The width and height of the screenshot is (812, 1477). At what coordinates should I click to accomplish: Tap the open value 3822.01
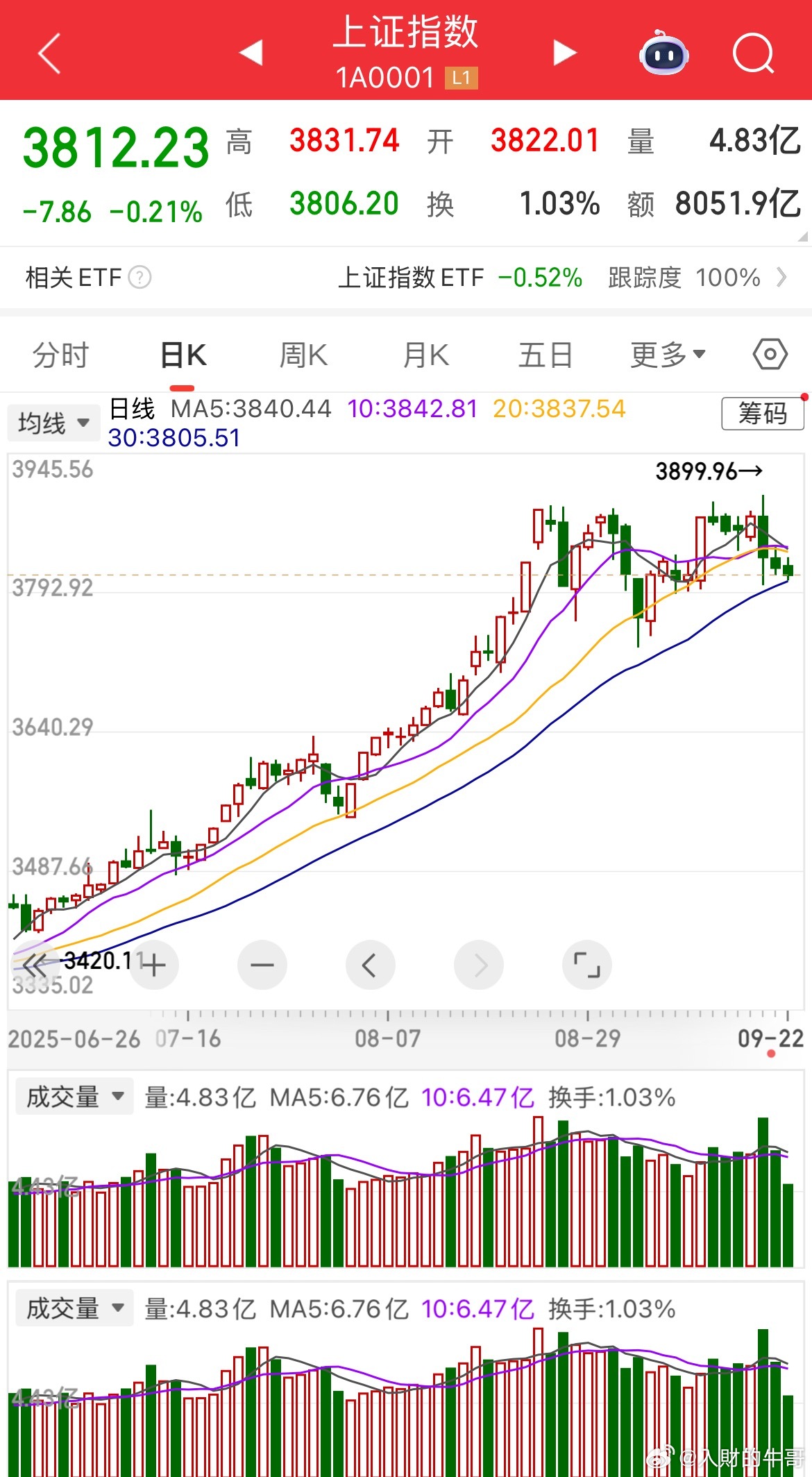[545, 141]
